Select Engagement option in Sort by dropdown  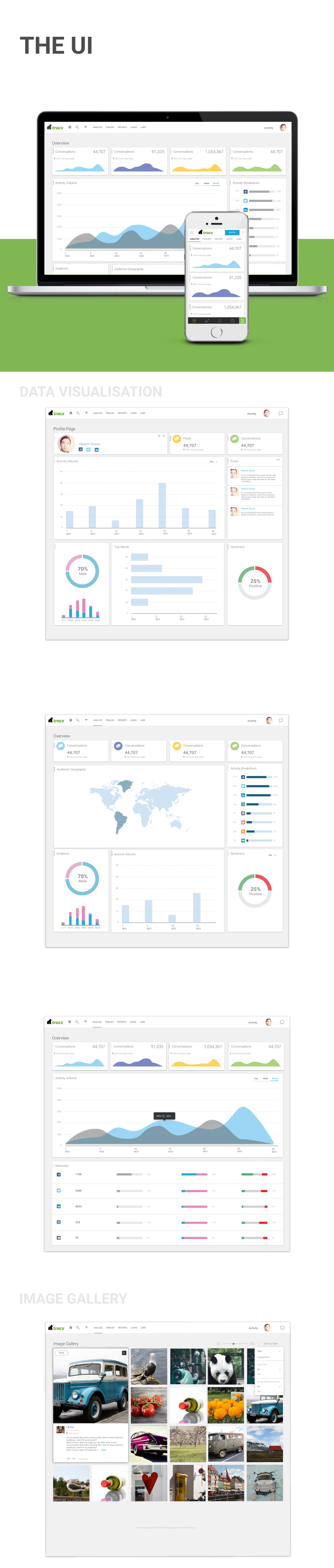263,1357
